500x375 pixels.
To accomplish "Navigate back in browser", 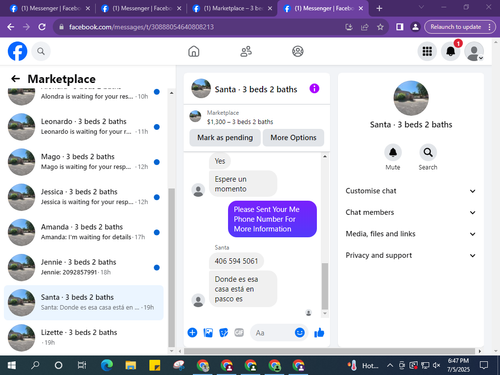I will pos(11,27).
